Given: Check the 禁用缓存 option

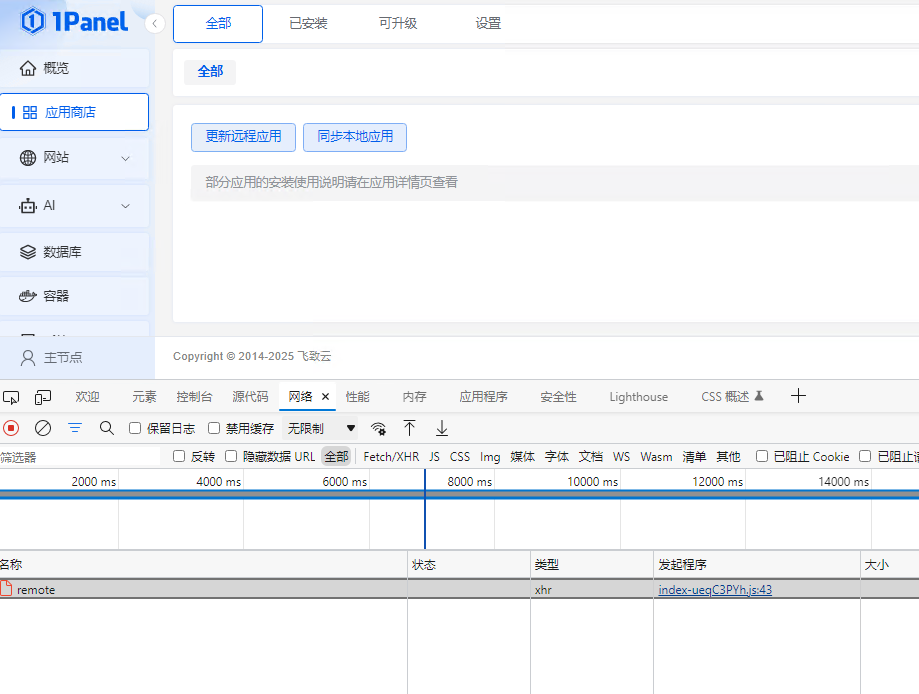Looking at the screenshot, I should (x=214, y=428).
